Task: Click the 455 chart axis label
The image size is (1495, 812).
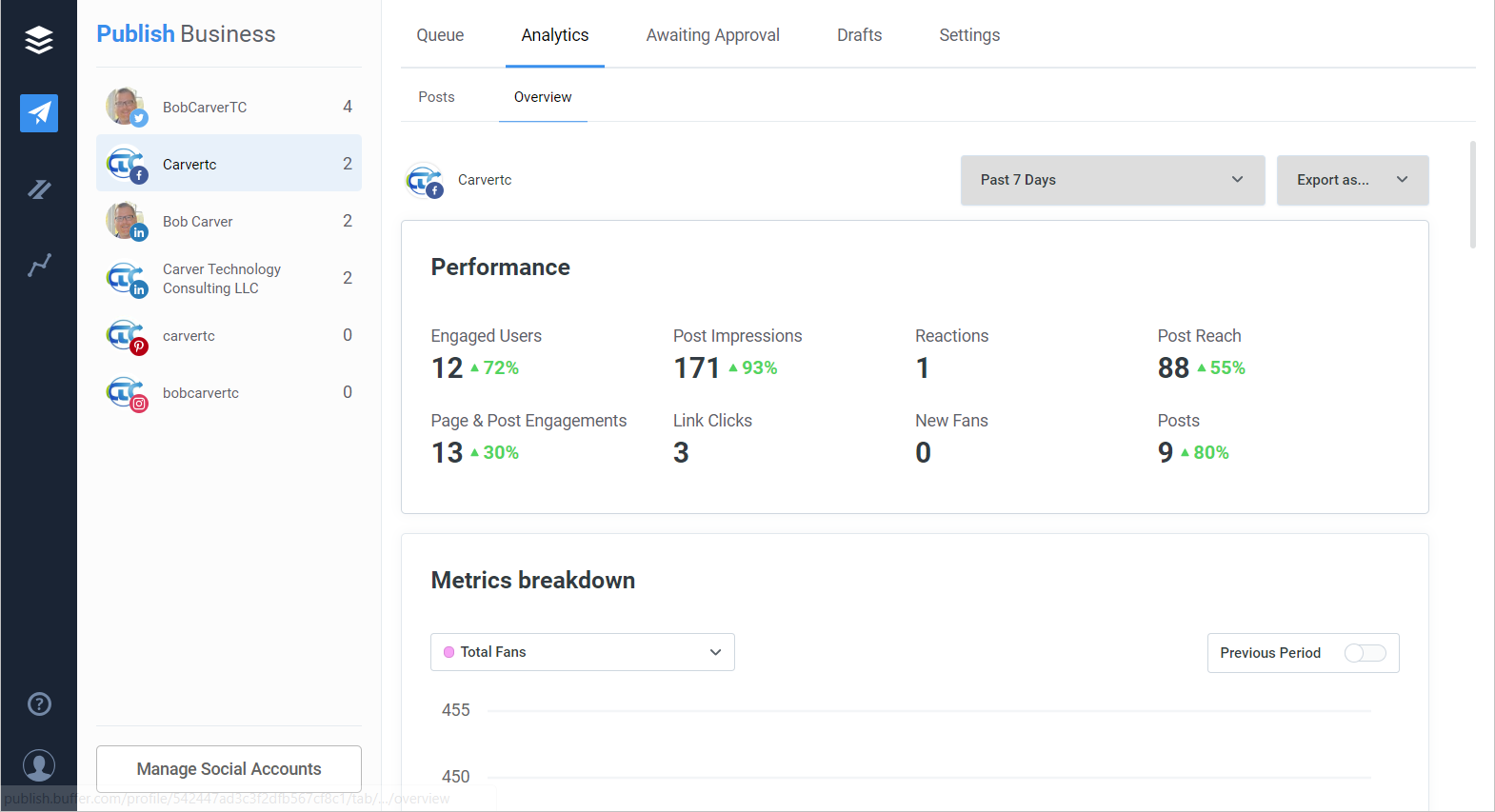Action: tap(455, 710)
